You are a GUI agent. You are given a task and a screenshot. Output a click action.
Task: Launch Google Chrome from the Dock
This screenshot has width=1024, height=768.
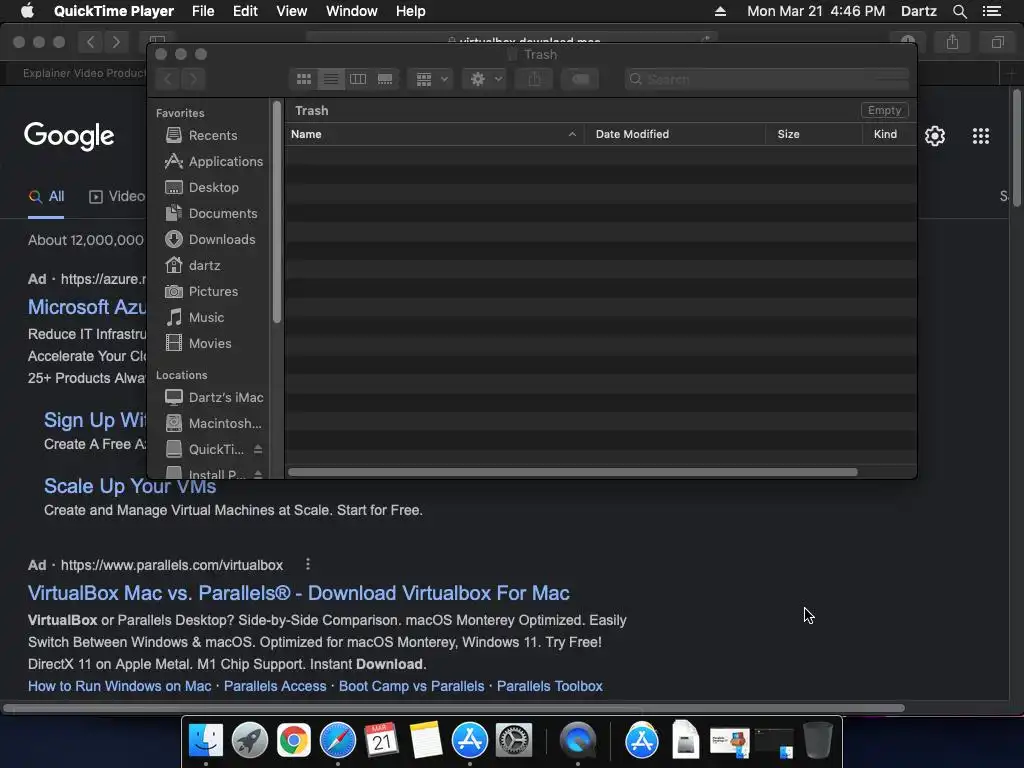point(294,741)
